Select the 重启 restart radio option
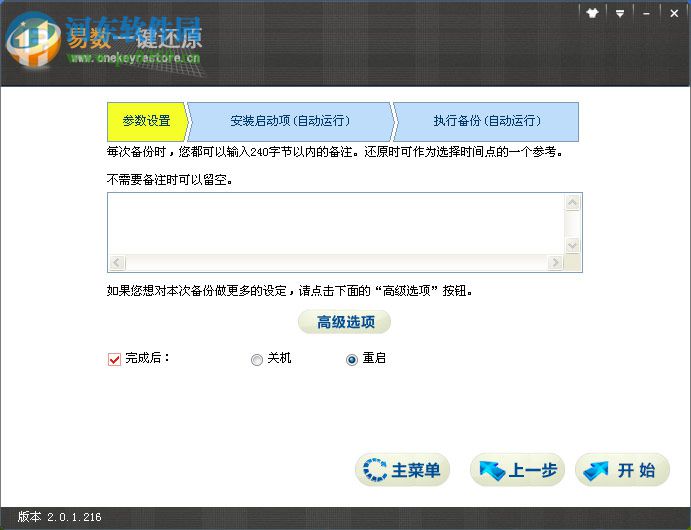Screen dimensions: 691x530 point(352,360)
